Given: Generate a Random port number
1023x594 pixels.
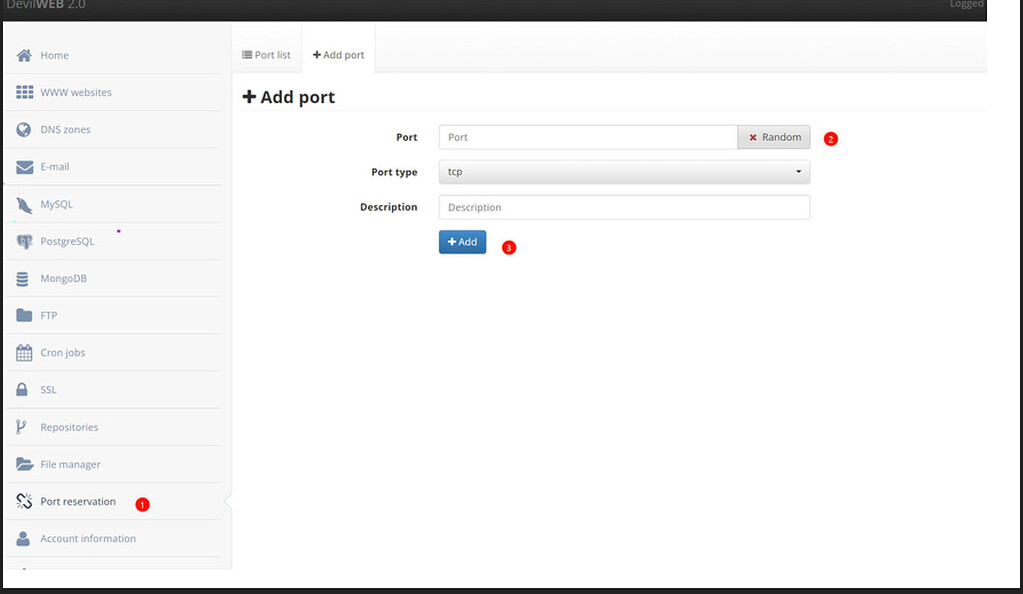Looking at the screenshot, I should [774, 137].
